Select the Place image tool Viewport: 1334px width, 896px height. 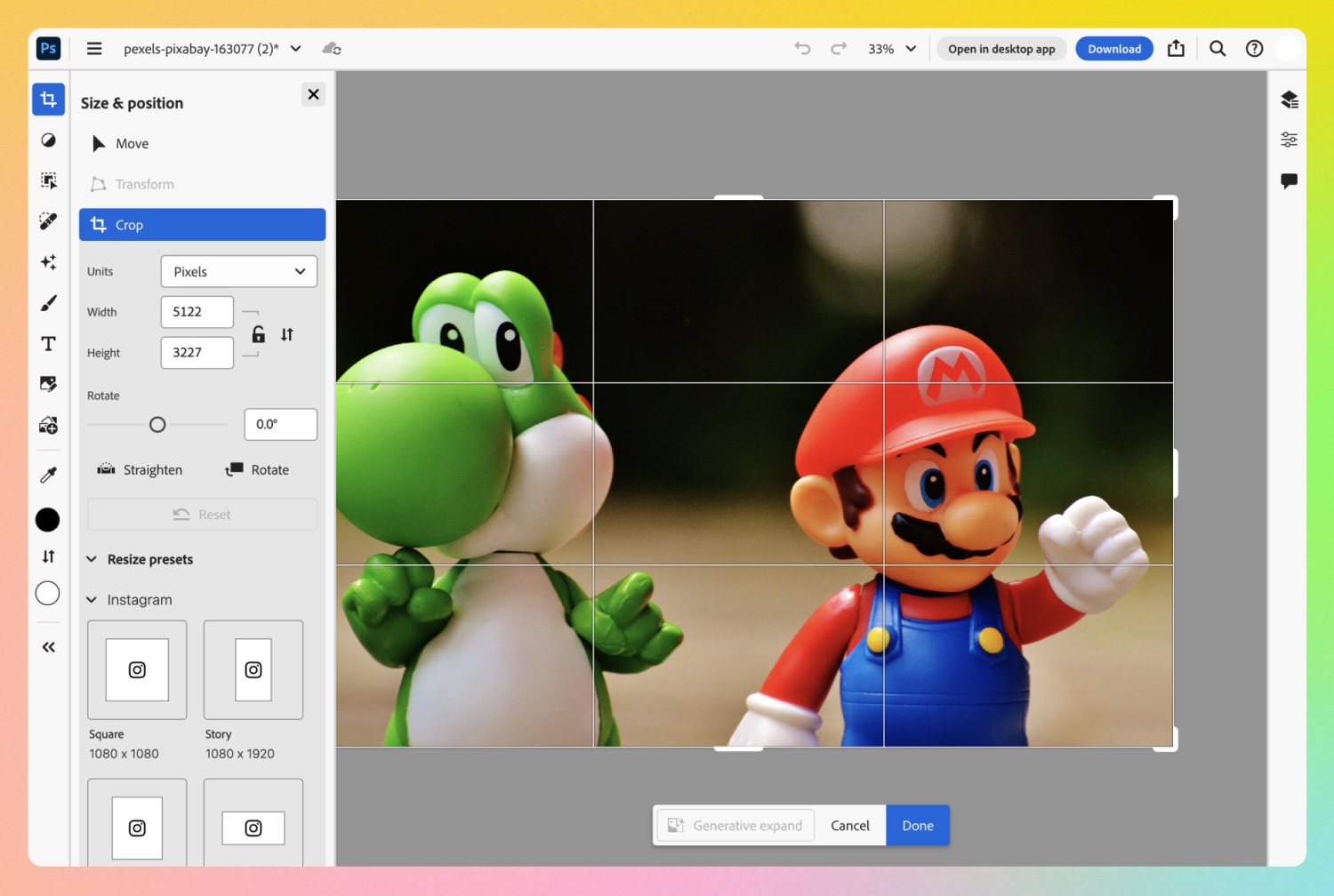point(48,425)
